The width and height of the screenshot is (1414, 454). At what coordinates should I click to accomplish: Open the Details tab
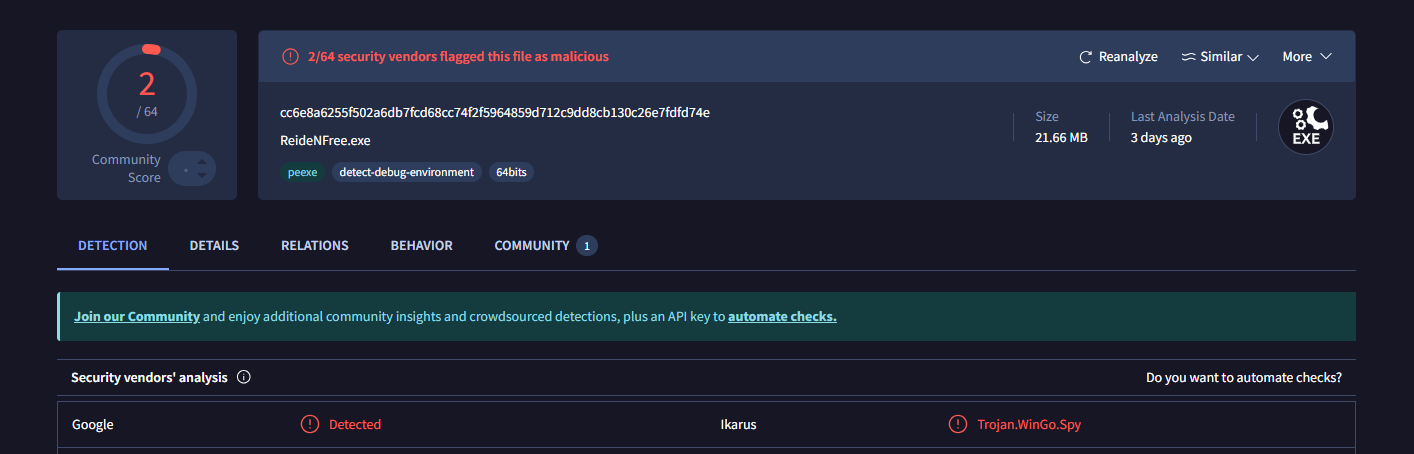click(214, 246)
